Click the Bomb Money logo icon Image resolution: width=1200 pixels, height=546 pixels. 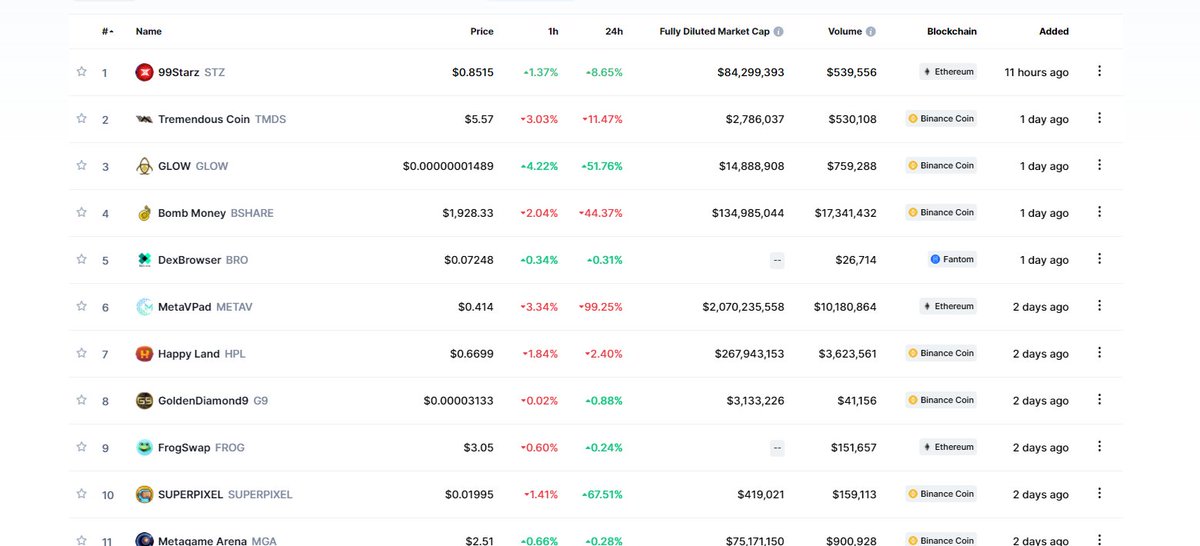144,213
